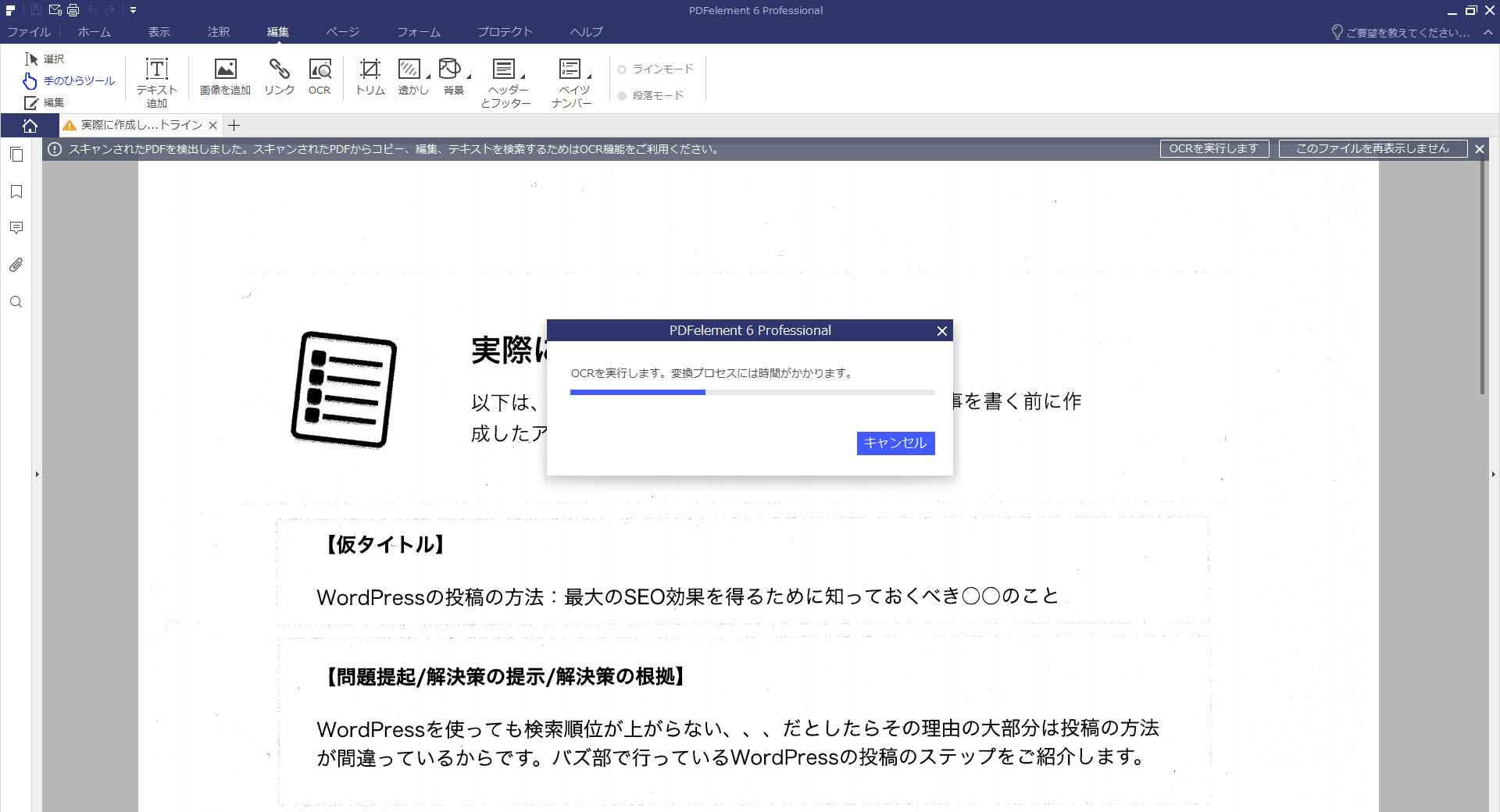
Task: Open the quick access toolbar dropdown
Action: click(133, 10)
